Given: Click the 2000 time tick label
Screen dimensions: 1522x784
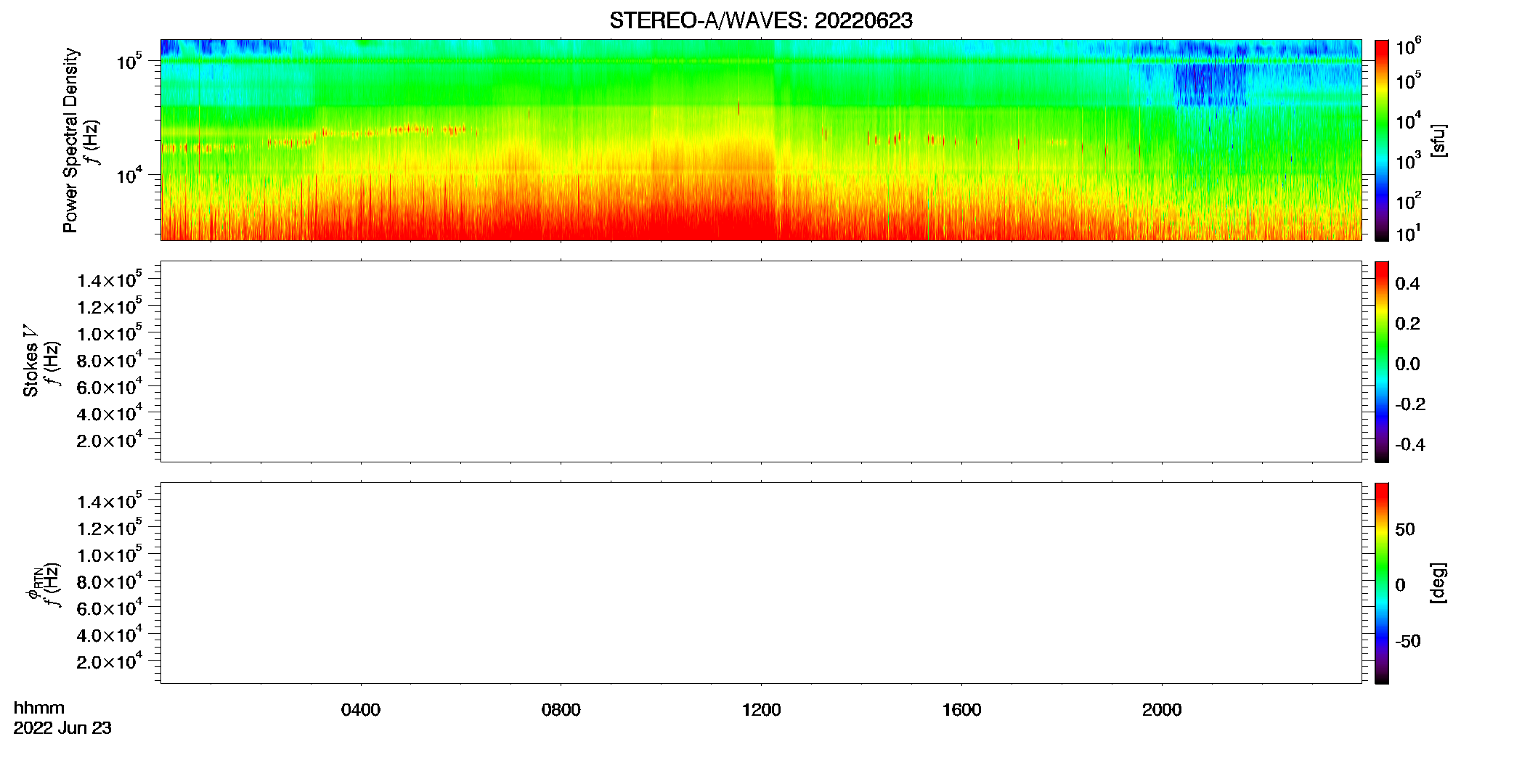Looking at the screenshot, I should tap(1162, 710).
